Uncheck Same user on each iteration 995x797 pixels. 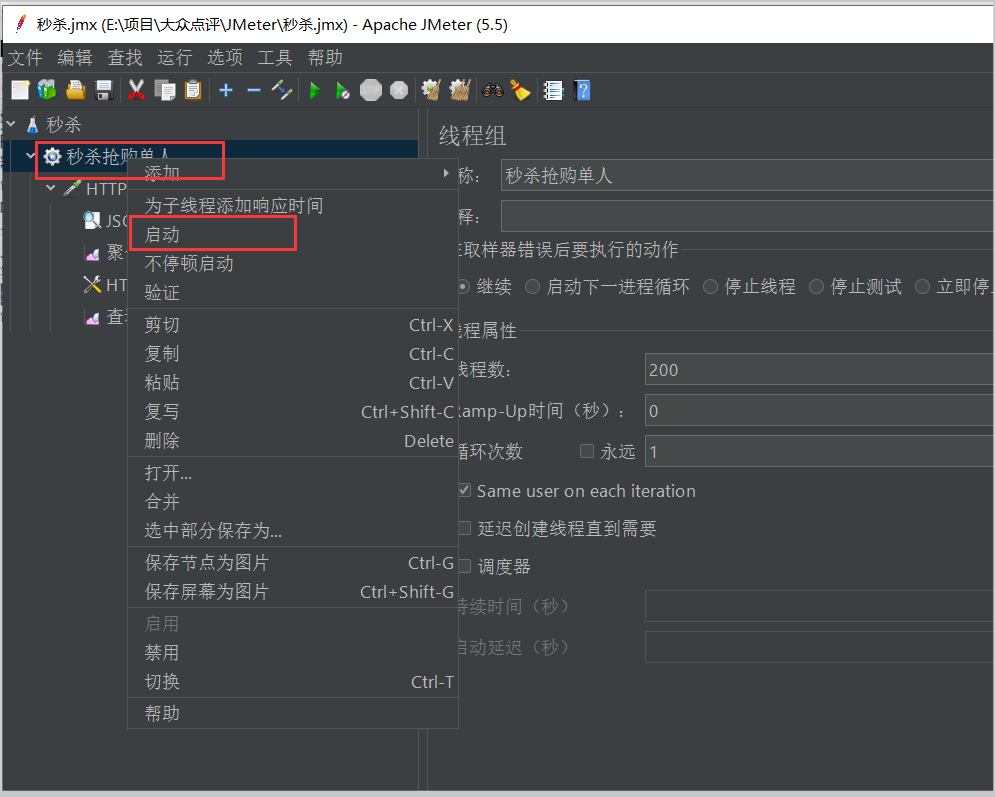(464, 491)
